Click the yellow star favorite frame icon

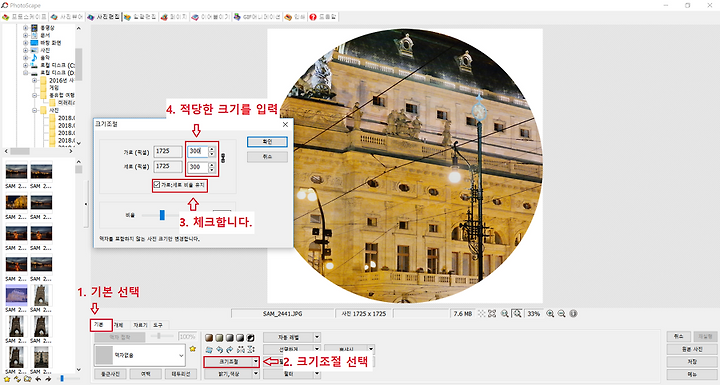pyautogui.click(x=192, y=349)
